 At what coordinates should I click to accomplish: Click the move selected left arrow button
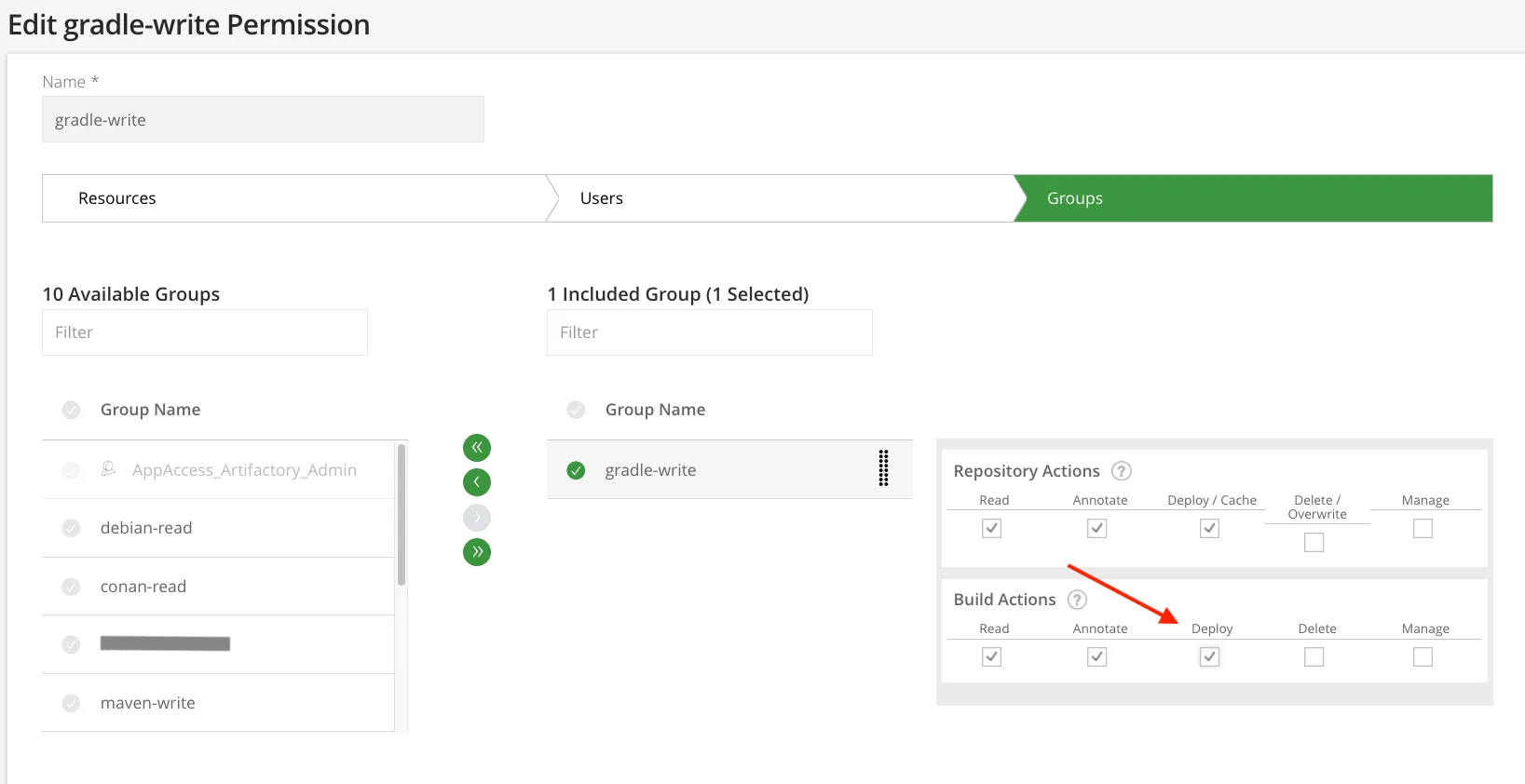point(477,482)
